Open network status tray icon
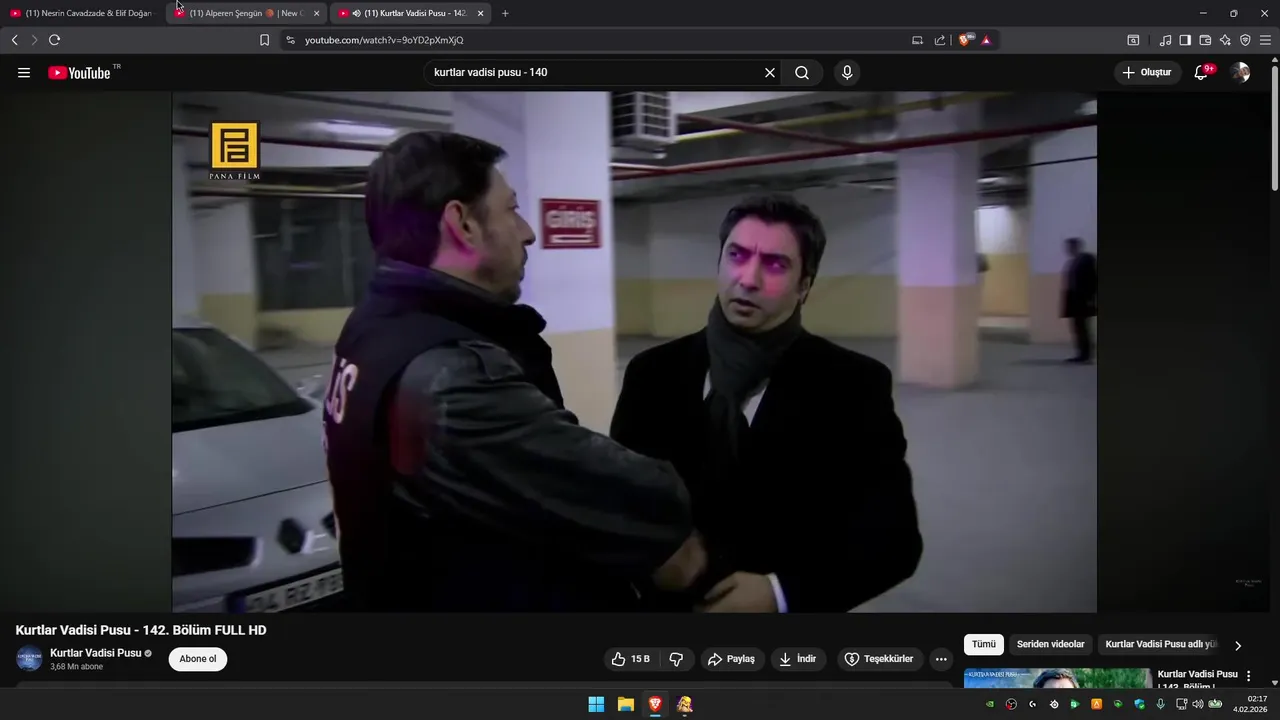 point(1182,704)
